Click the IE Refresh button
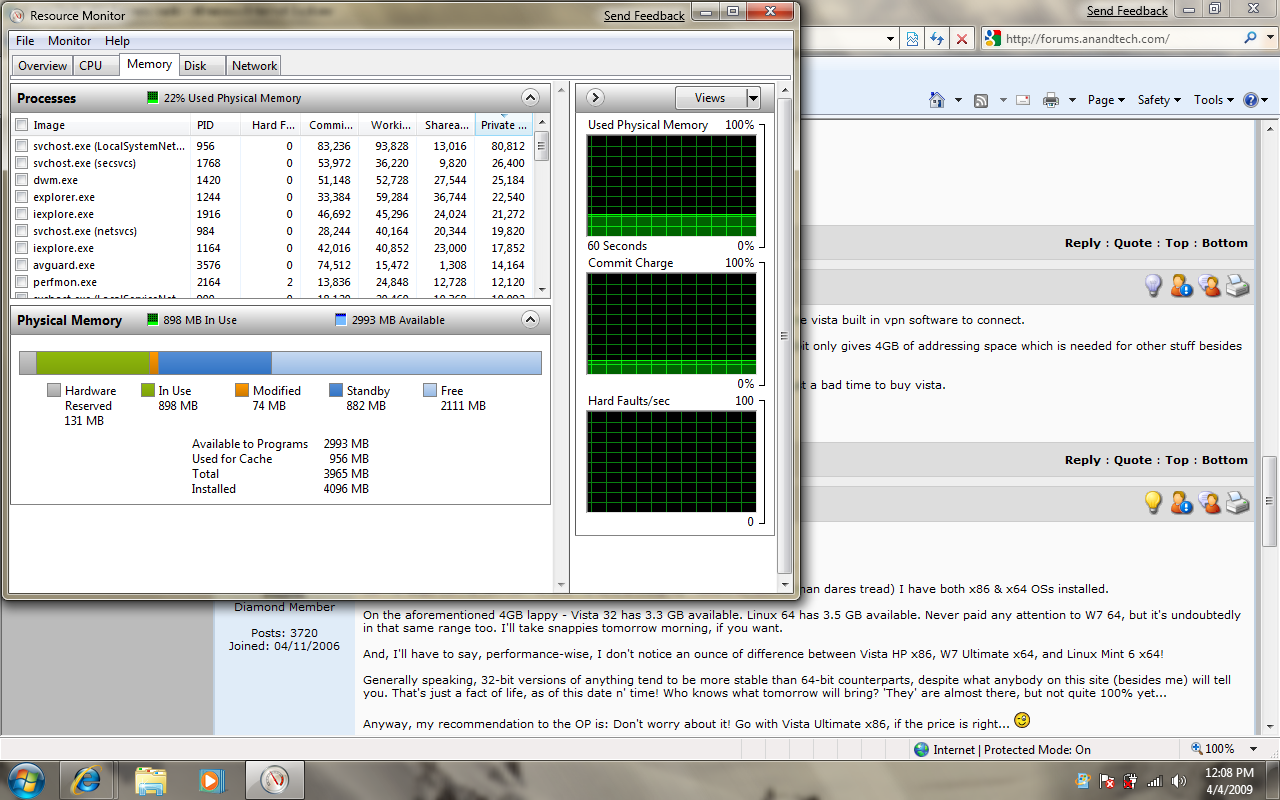The image size is (1280, 800). tap(937, 39)
